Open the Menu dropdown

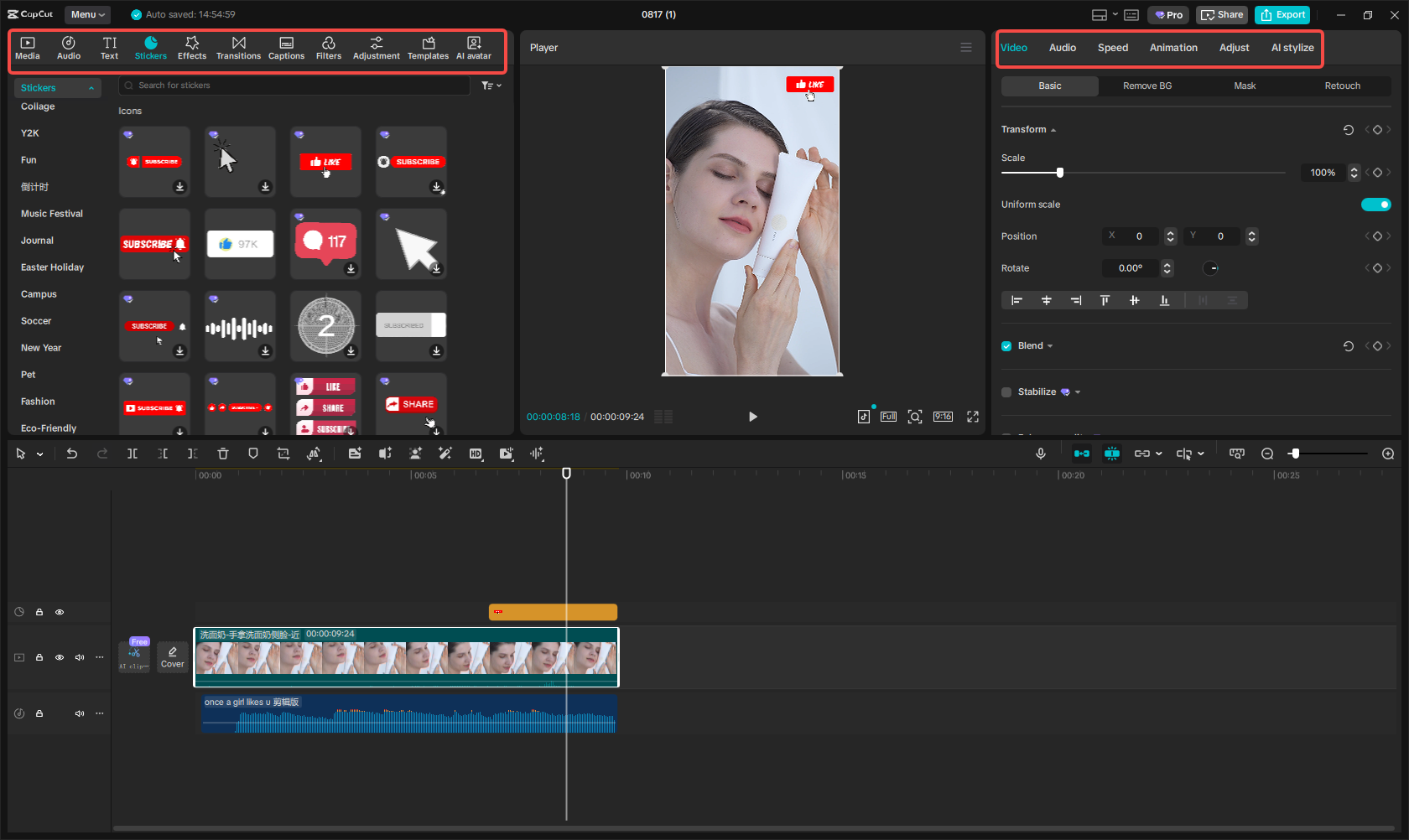[87, 14]
